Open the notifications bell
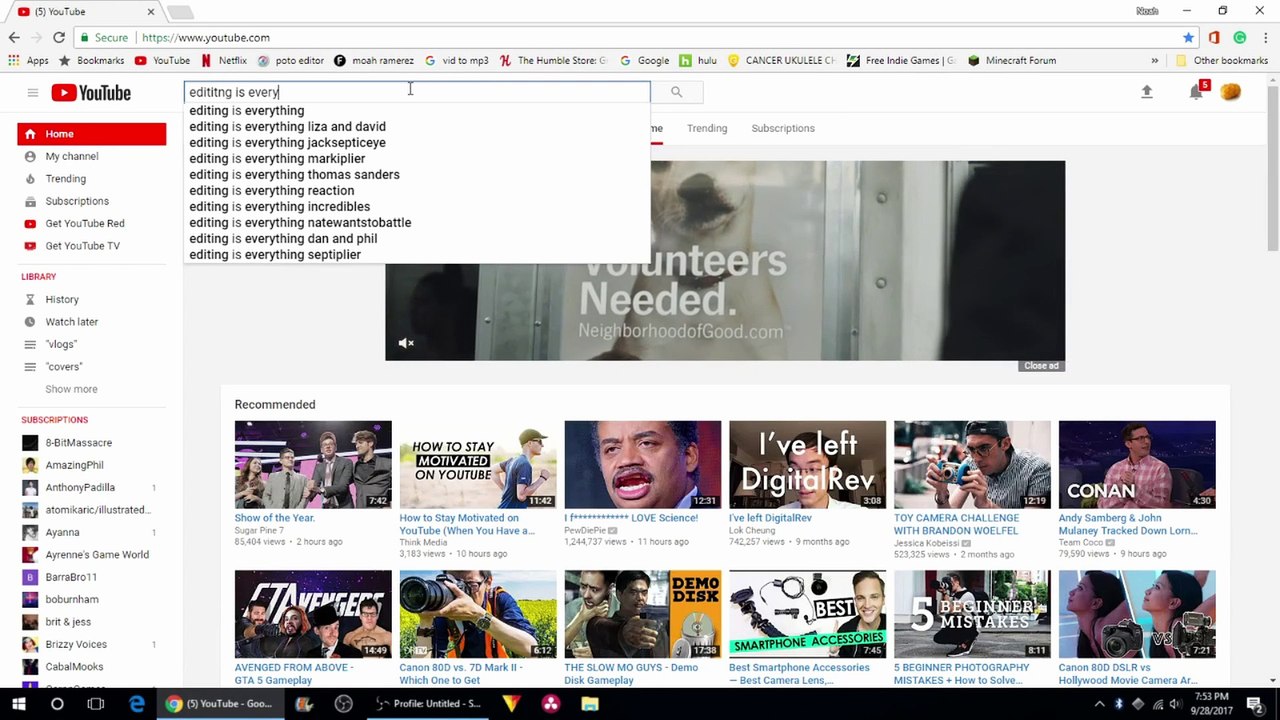The width and height of the screenshot is (1280, 720). click(1196, 92)
